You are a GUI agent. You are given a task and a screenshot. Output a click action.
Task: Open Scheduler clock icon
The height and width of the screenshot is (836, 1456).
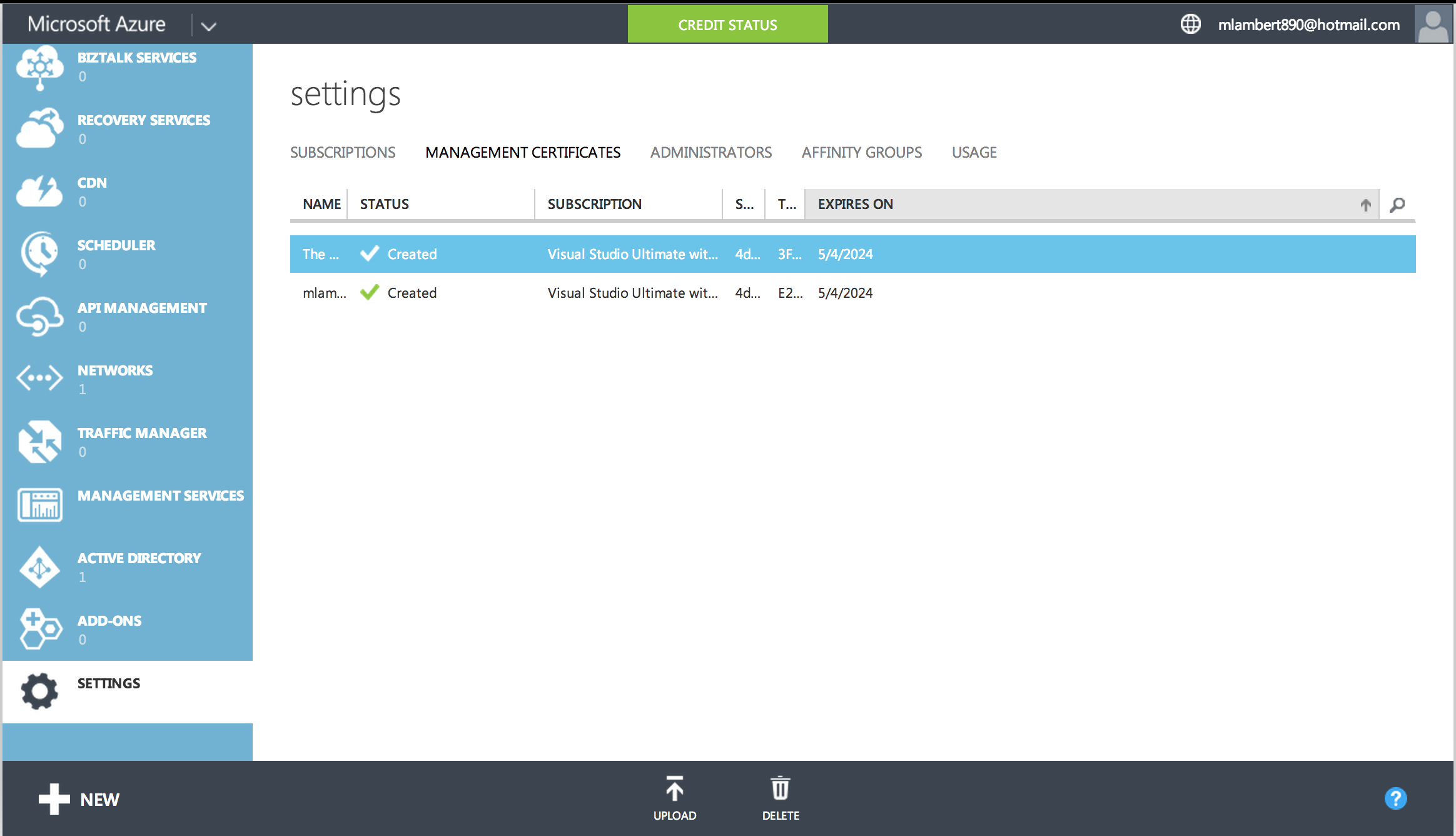pyautogui.click(x=39, y=253)
